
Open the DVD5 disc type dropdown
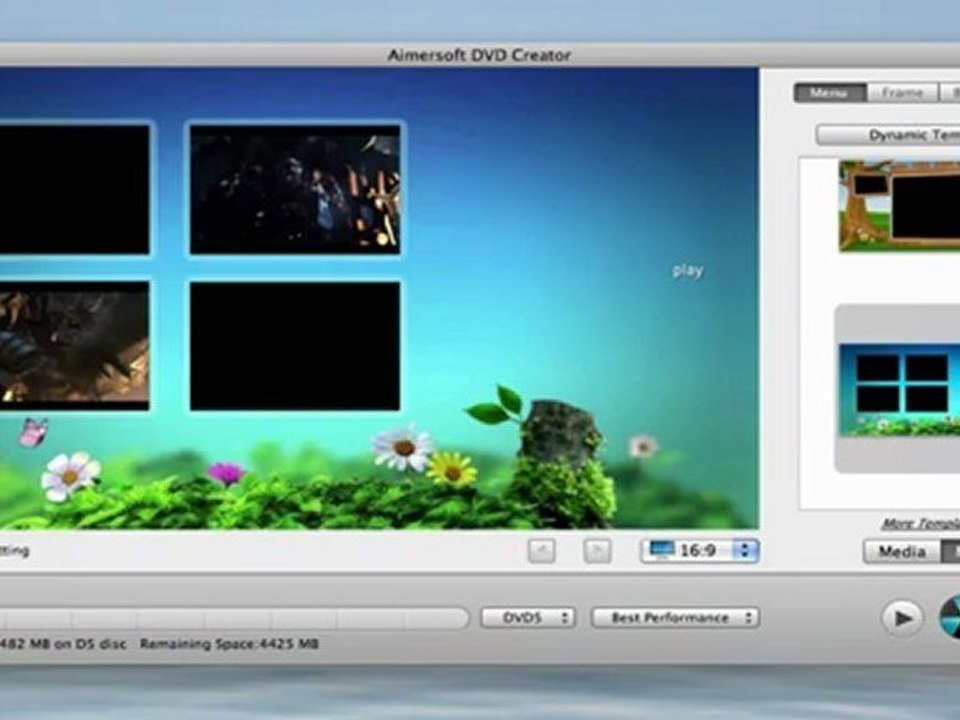coord(528,618)
